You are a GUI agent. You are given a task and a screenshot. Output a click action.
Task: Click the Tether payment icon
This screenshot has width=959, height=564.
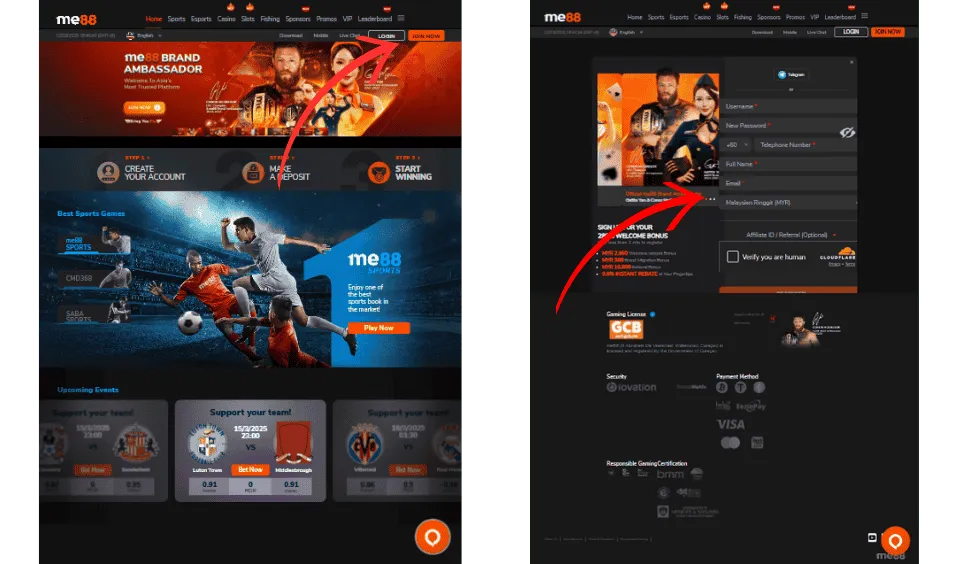click(741, 387)
